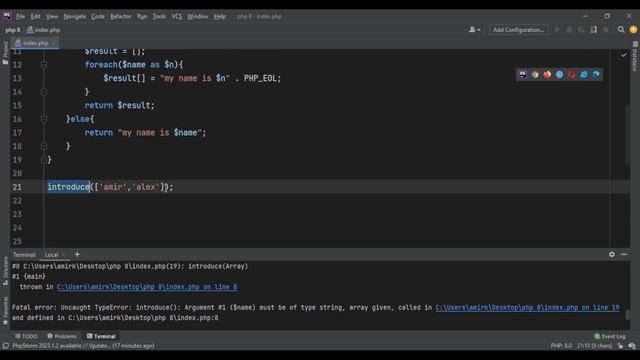Open terminal settings gear icon
The image size is (640, 360).
click(x=612, y=254)
